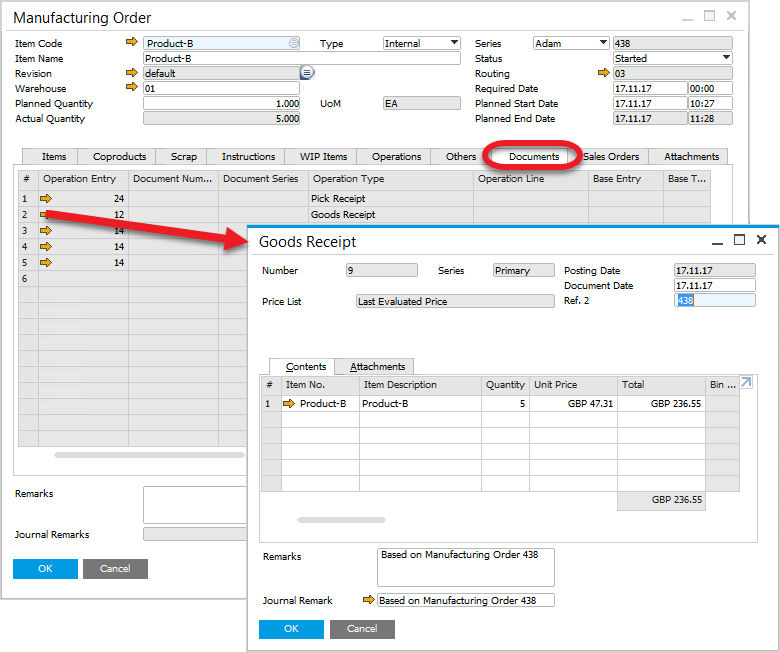Click the Manufacturing Order Remarks box
This screenshot has height=652, width=780.
coord(195,505)
